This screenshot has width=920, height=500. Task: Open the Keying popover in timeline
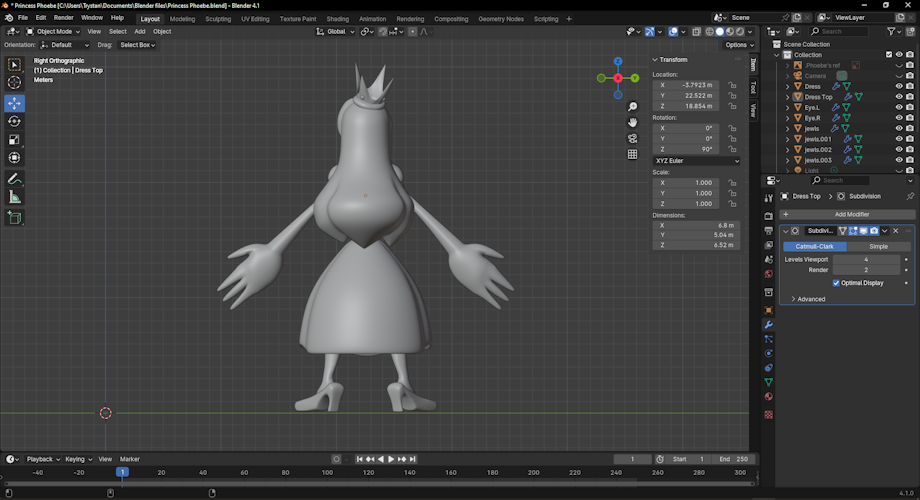[x=78, y=460]
